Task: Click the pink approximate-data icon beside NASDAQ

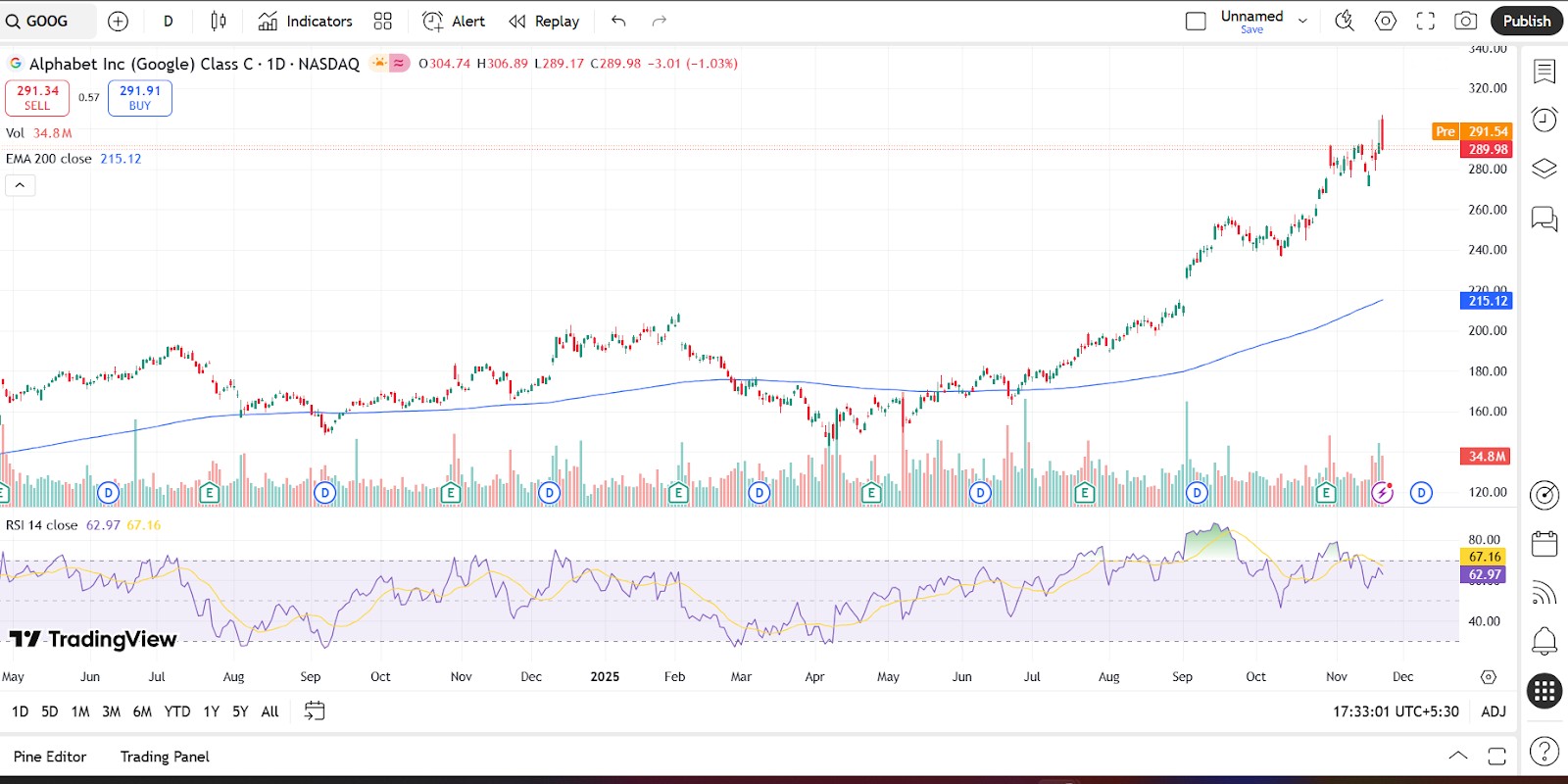Action: pyautogui.click(x=399, y=63)
